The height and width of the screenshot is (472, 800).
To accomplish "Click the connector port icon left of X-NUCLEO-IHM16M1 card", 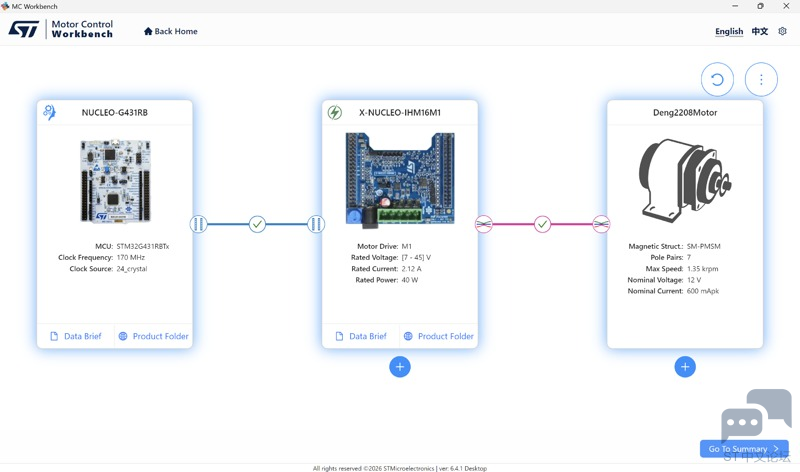I will [x=316, y=224].
